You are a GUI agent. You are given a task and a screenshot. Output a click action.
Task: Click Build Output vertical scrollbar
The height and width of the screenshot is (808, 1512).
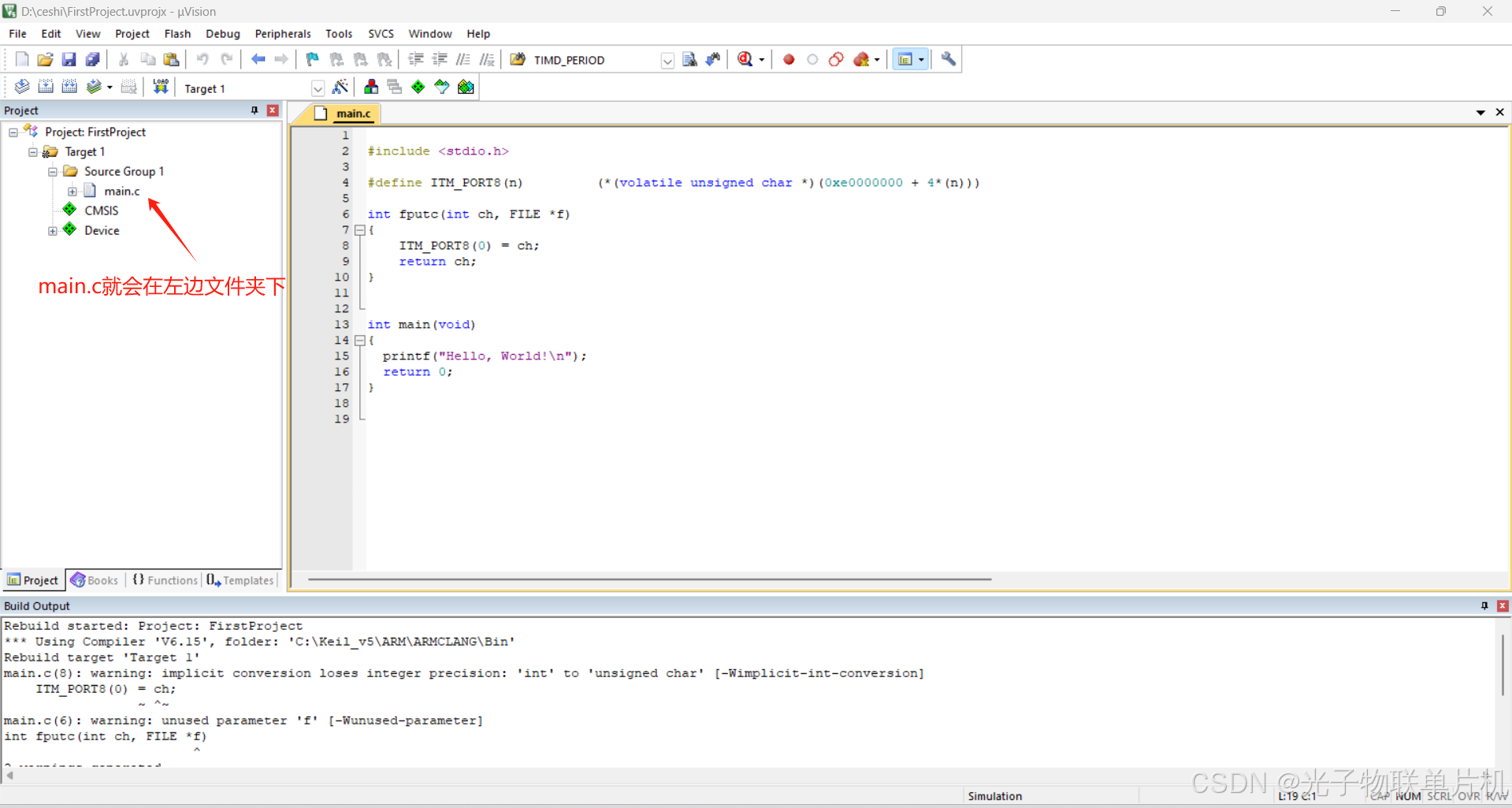(x=1503, y=665)
